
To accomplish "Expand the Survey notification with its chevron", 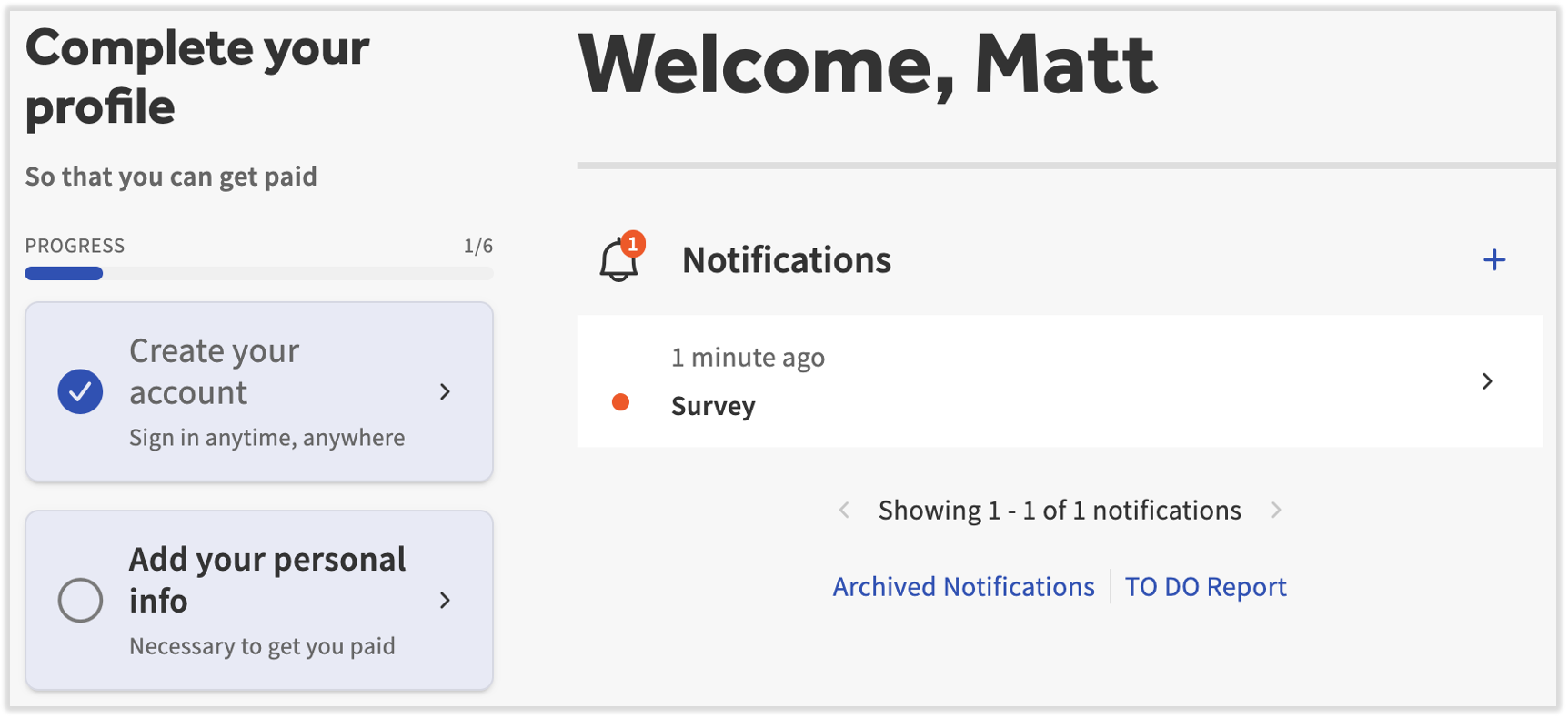I will click(1487, 381).
